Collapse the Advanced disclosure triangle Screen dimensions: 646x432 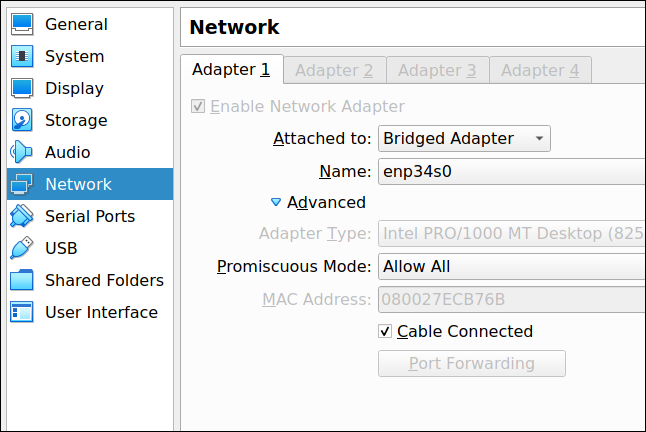(x=276, y=202)
